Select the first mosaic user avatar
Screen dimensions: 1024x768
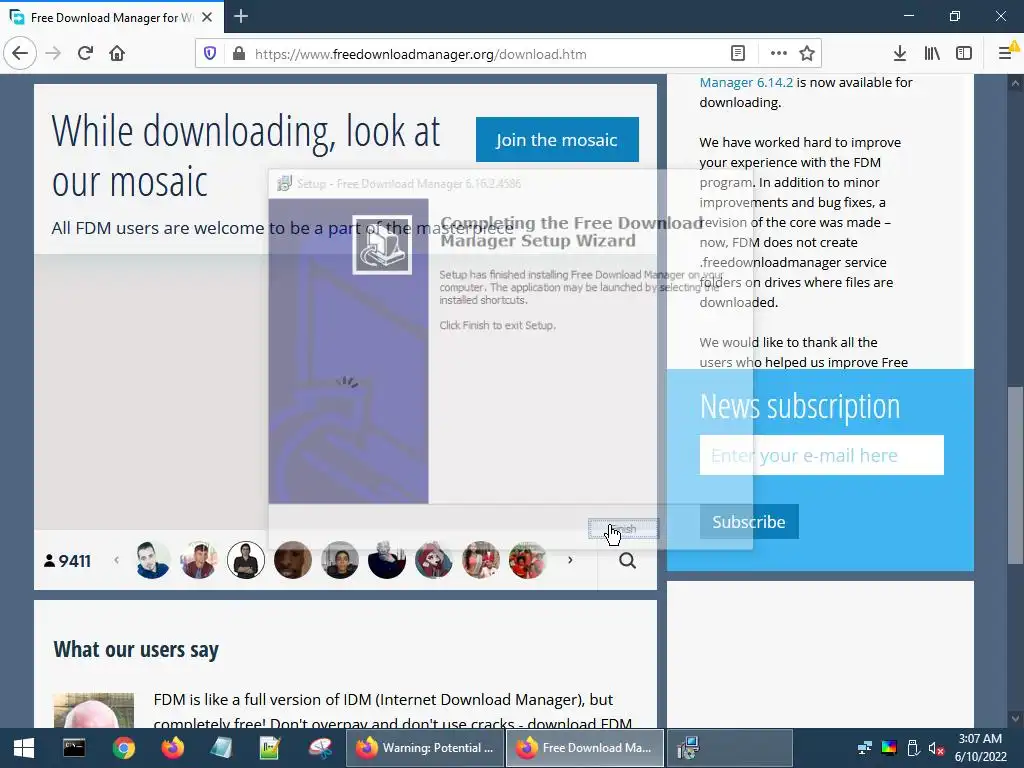tap(152, 560)
